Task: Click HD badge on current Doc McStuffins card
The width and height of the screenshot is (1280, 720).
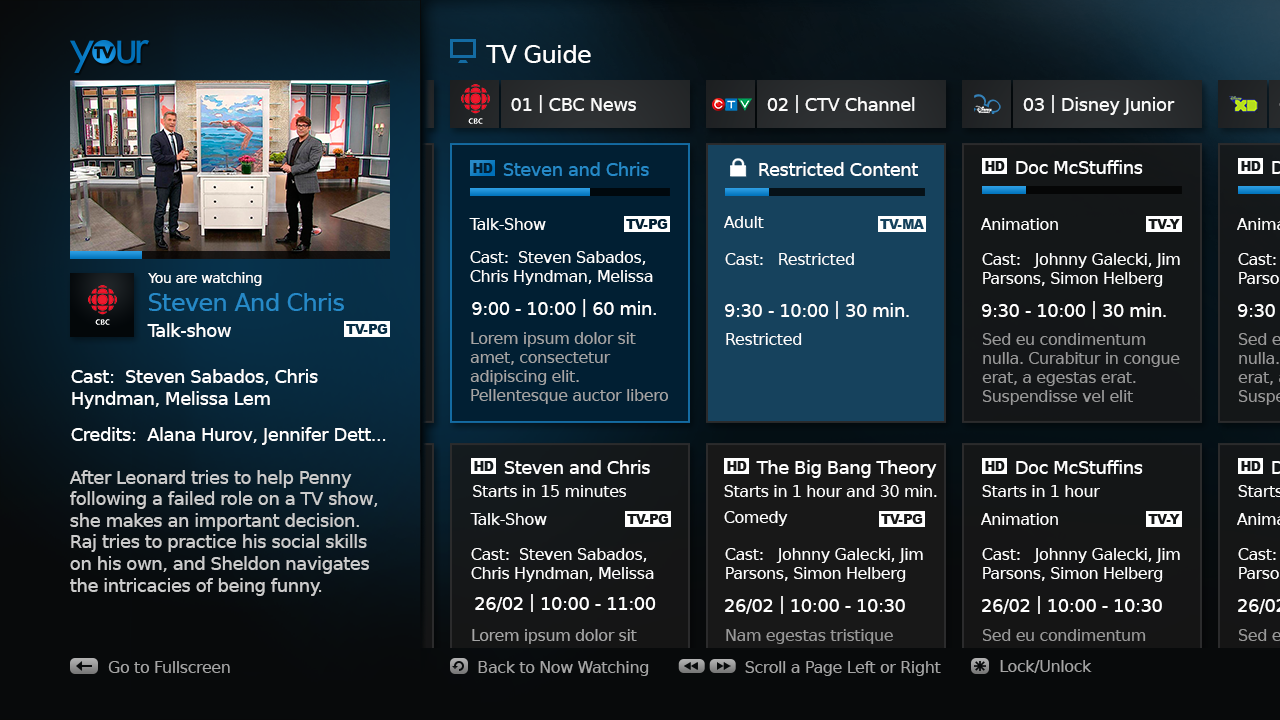Action: click(994, 166)
